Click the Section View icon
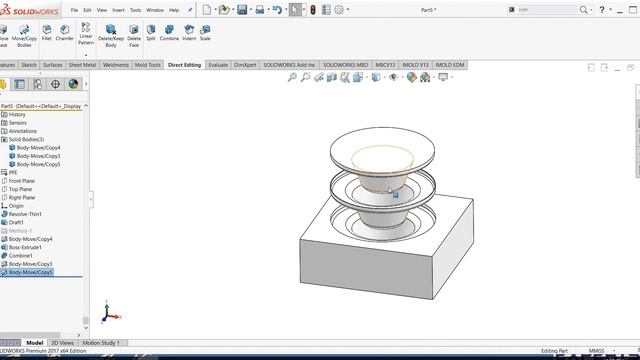640x360 pixels. (332, 77)
